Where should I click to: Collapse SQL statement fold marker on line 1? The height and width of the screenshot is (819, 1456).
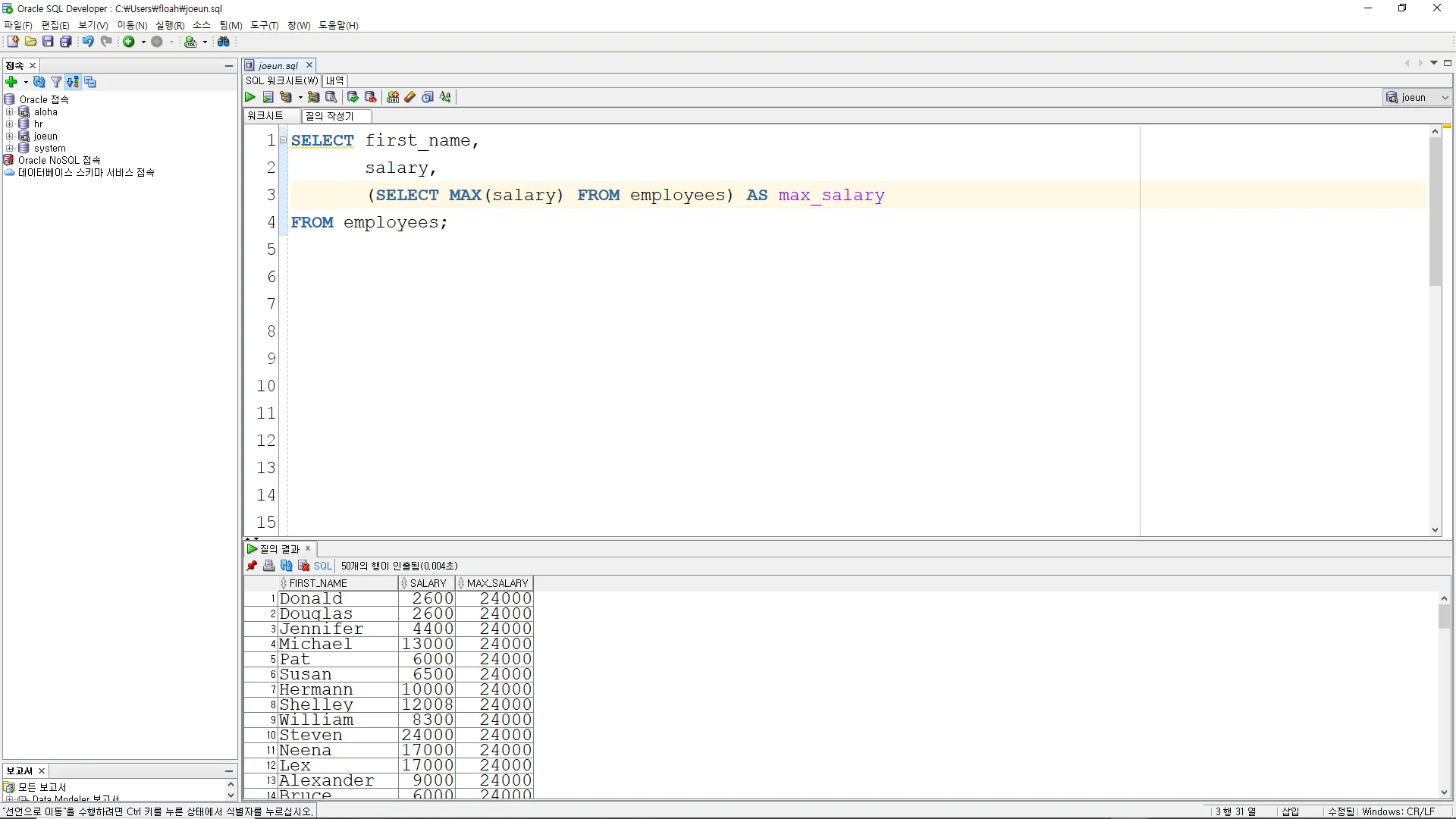[x=283, y=140]
